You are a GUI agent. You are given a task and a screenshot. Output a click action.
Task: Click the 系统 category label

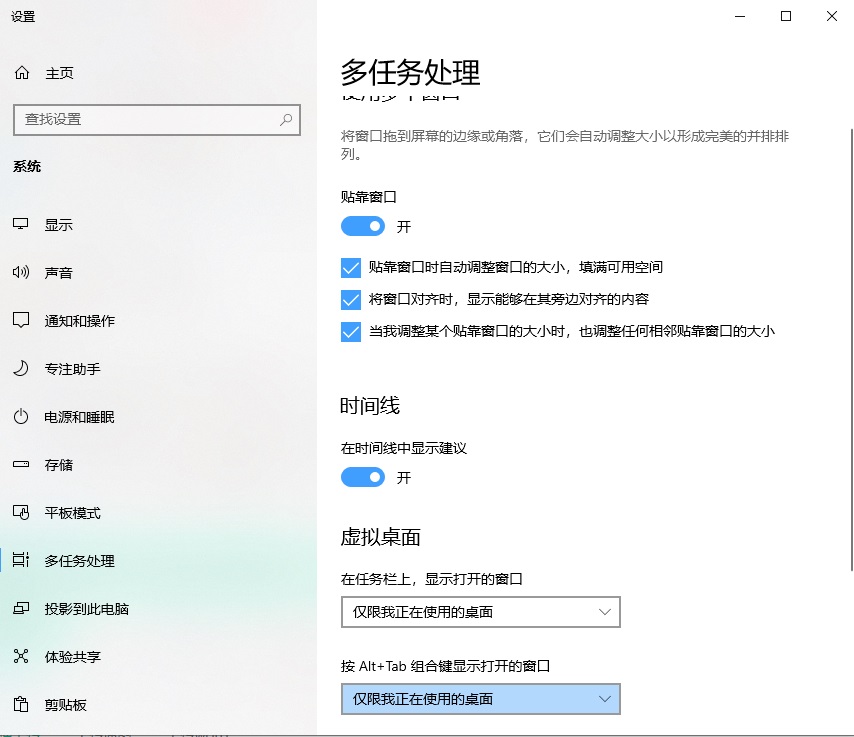[x=27, y=166]
